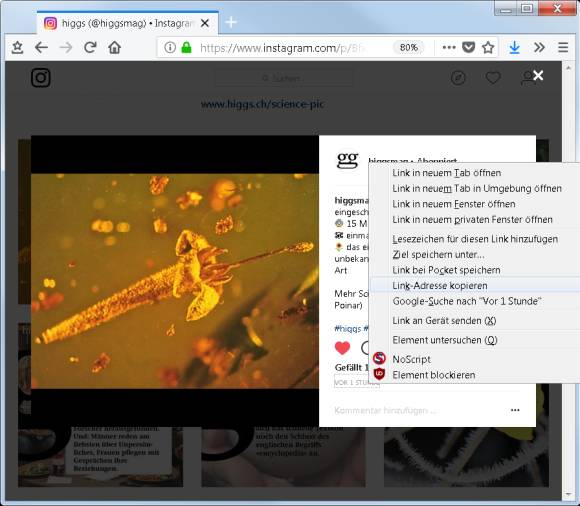
Task: Choose Link in neuem Fenster öffnen
Action: pyautogui.click(x=475, y=204)
